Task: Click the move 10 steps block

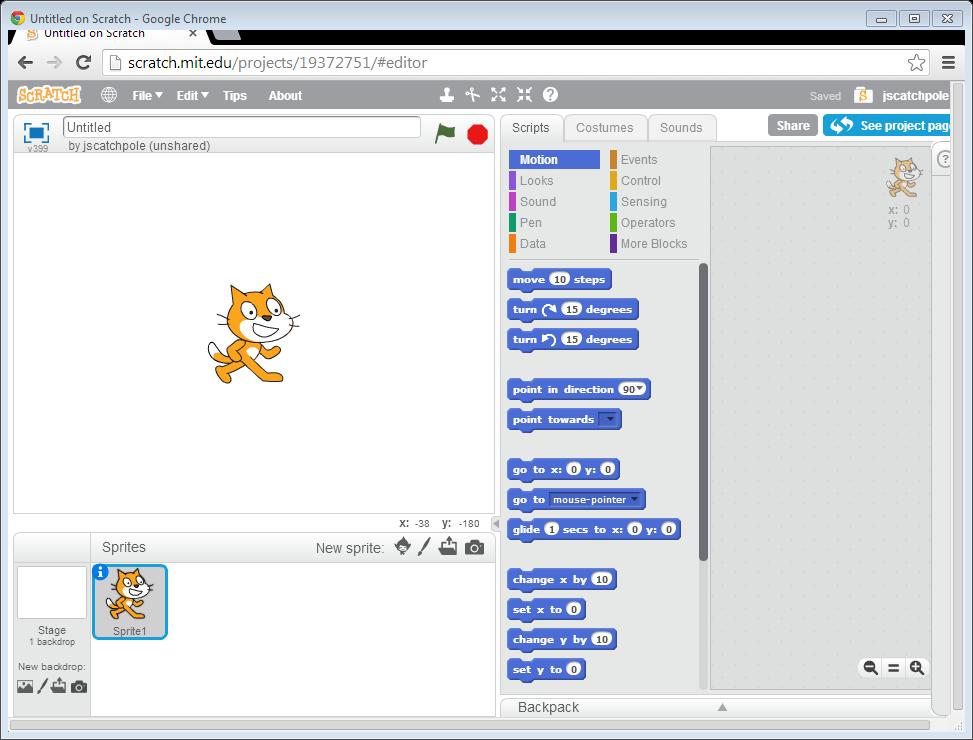Action: (559, 280)
